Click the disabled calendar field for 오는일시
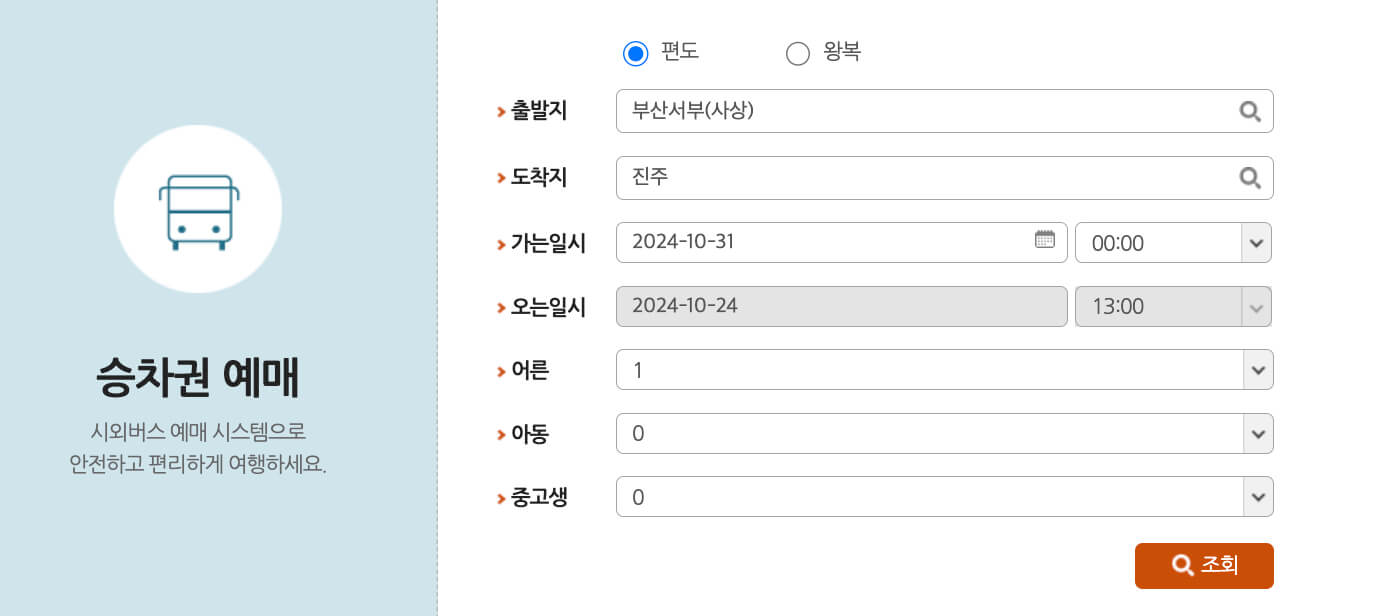 (x=840, y=306)
